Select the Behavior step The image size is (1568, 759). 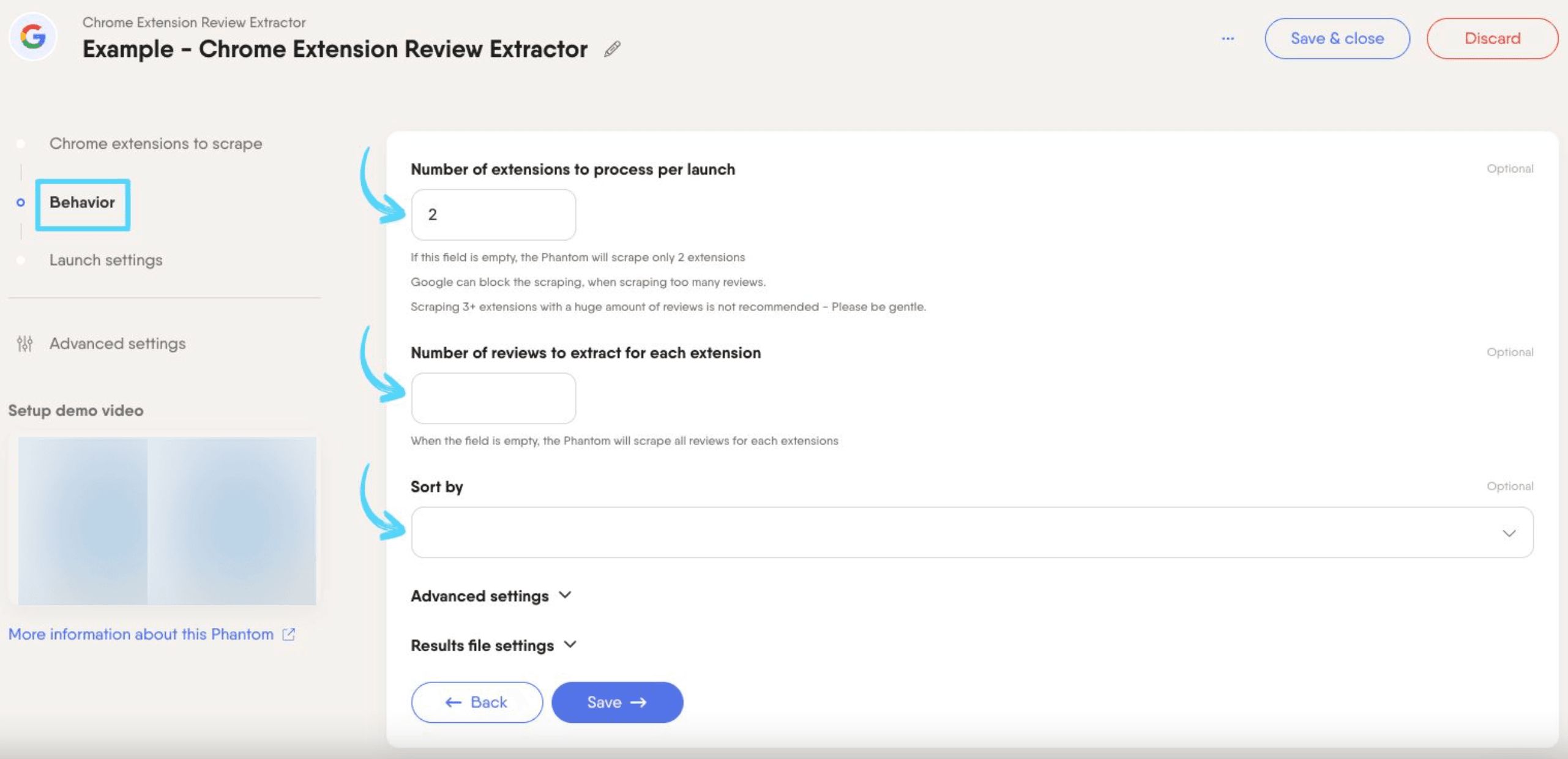point(82,202)
